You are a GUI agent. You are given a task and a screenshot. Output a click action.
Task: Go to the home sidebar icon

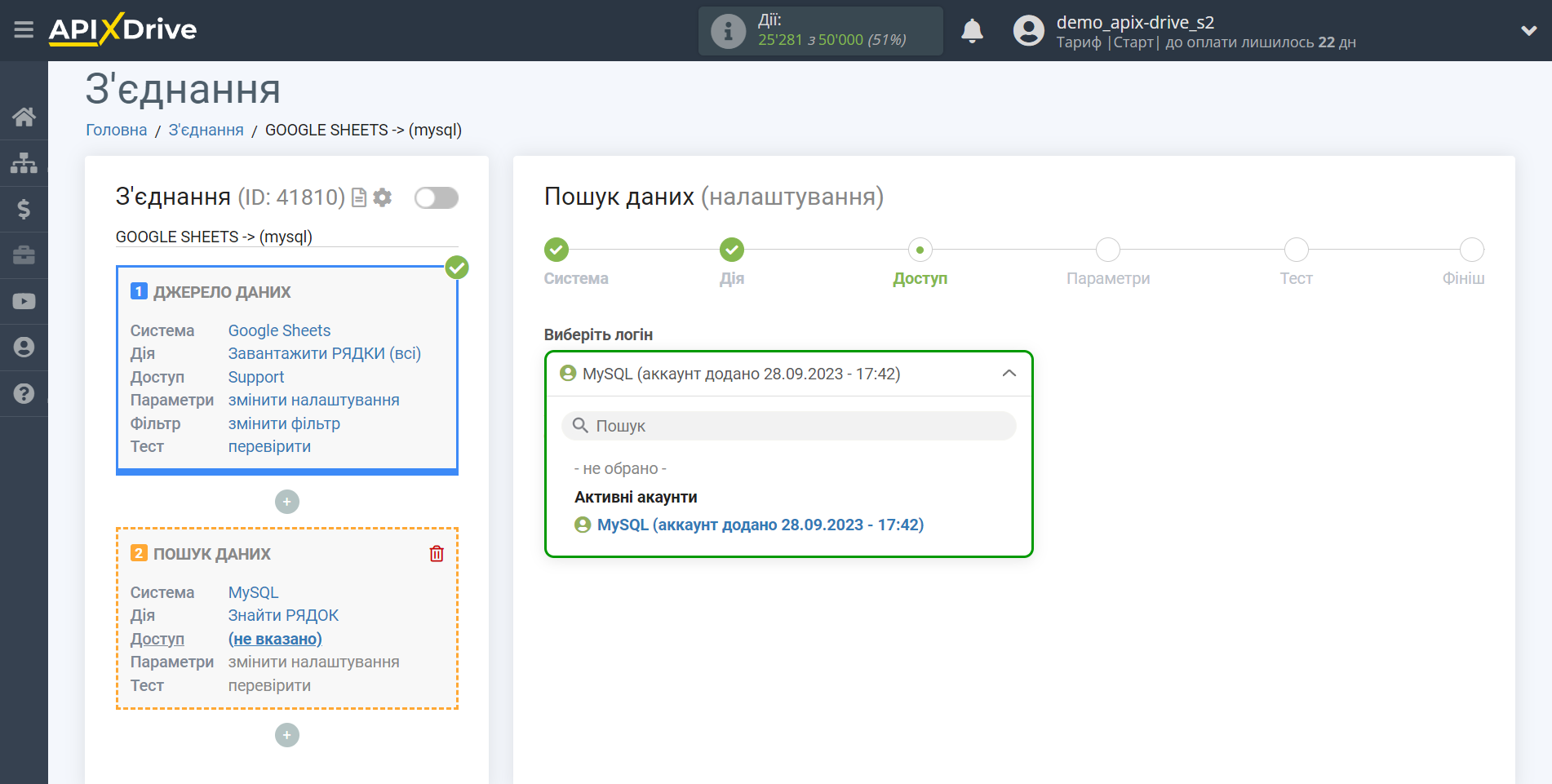coord(24,117)
